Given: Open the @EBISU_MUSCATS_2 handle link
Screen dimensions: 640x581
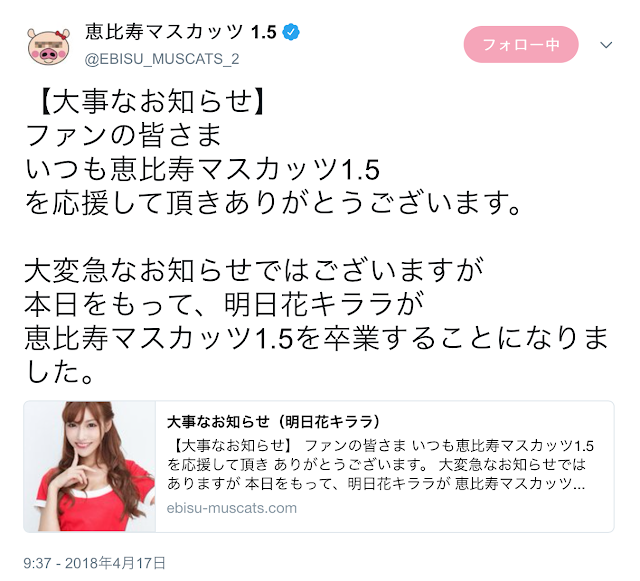Looking at the screenshot, I should click(162, 59).
